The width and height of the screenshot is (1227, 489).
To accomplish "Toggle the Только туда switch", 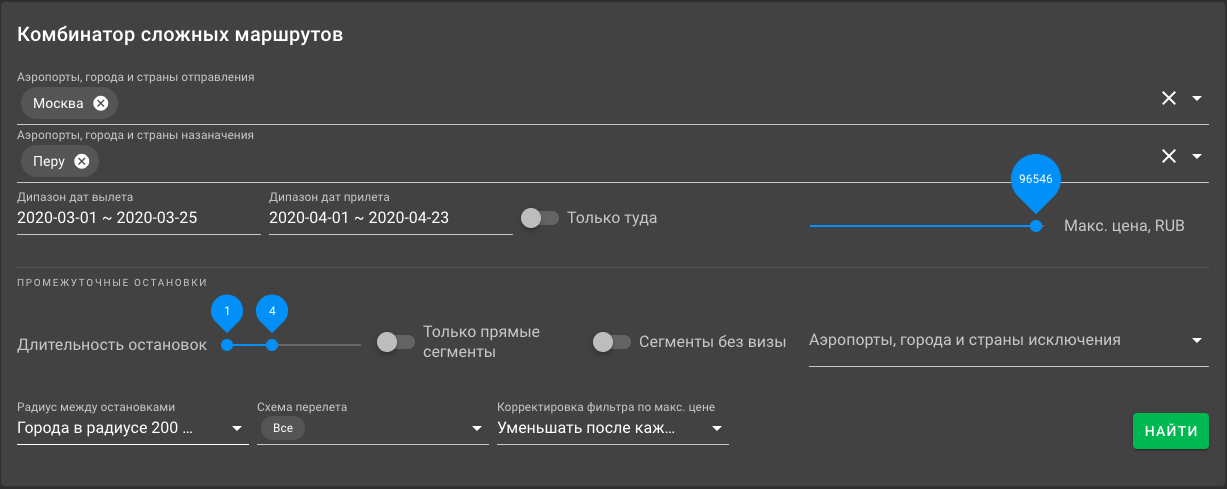I will click(539, 217).
